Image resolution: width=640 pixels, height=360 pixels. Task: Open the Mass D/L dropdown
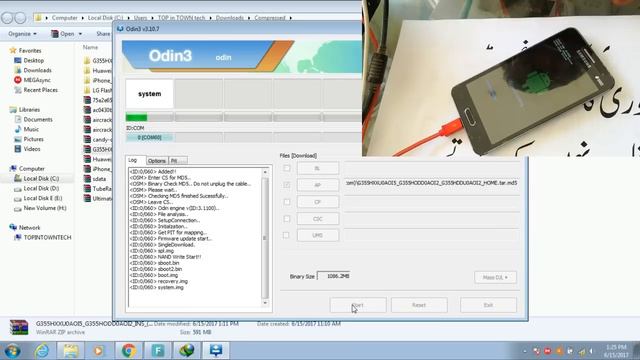[x=495, y=278]
